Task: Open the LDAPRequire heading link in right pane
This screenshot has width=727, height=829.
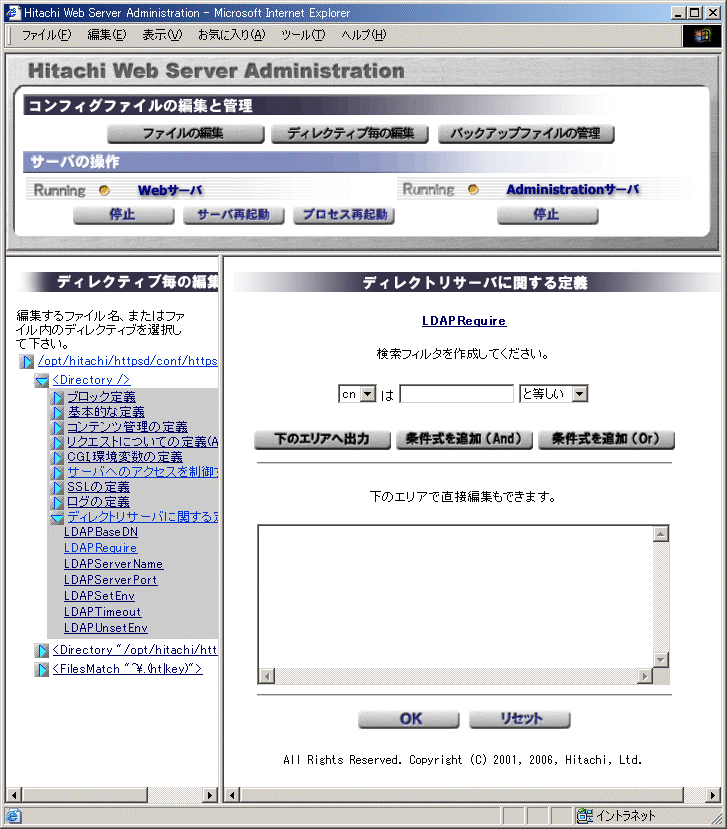Action: point(464,321)
